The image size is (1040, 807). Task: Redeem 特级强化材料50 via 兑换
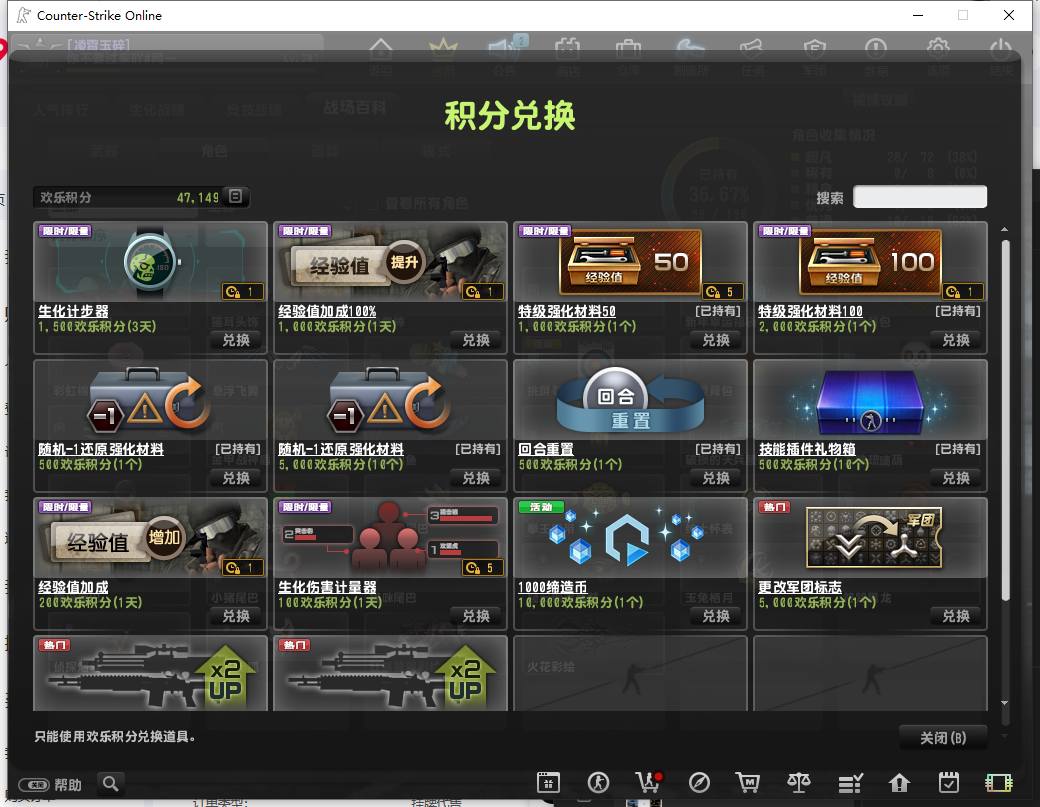(716, 340)
